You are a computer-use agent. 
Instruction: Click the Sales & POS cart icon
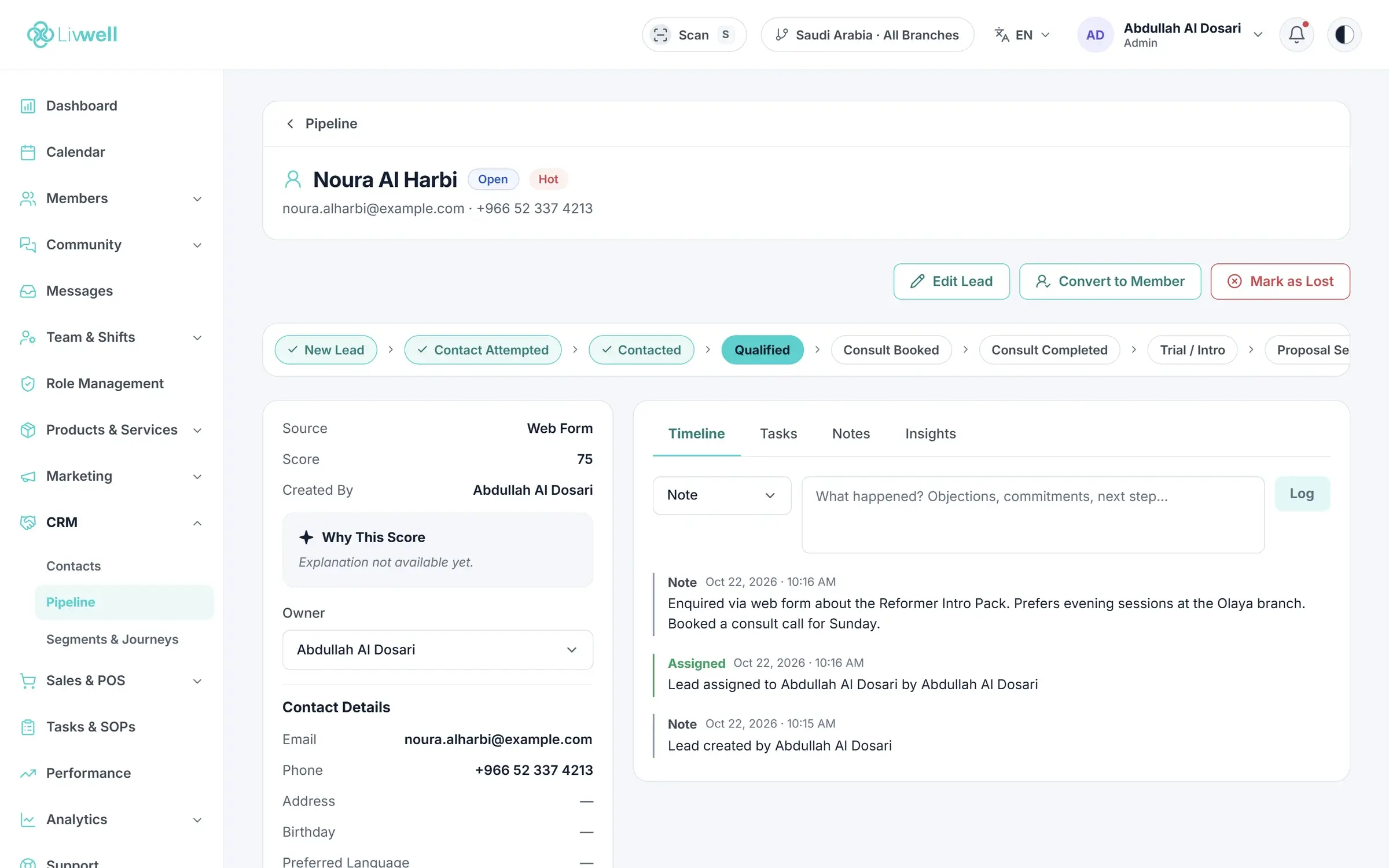pos(28,681)
